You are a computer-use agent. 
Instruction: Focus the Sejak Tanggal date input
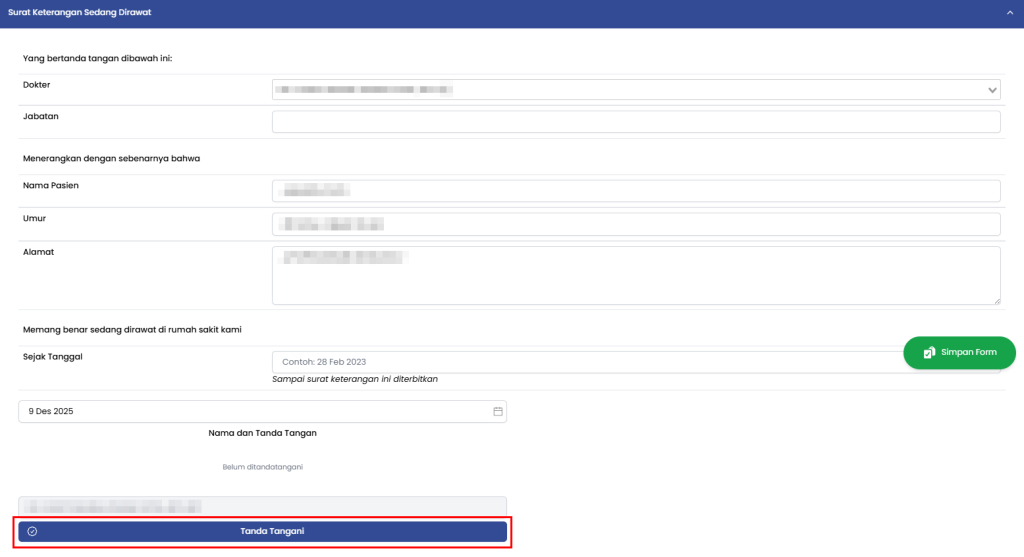[x=580, y=361]
